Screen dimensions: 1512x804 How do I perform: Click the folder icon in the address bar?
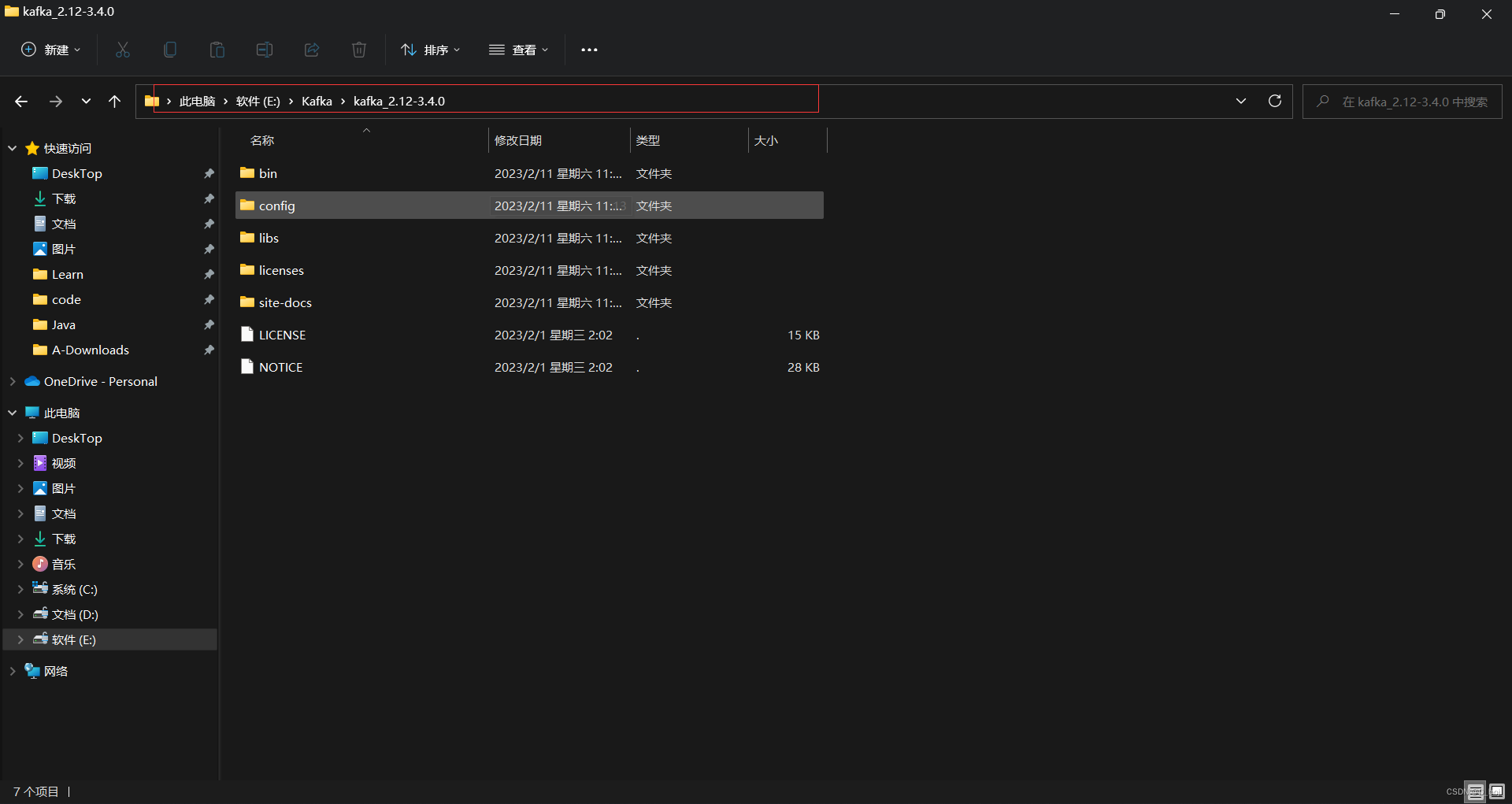coord(152,101)
